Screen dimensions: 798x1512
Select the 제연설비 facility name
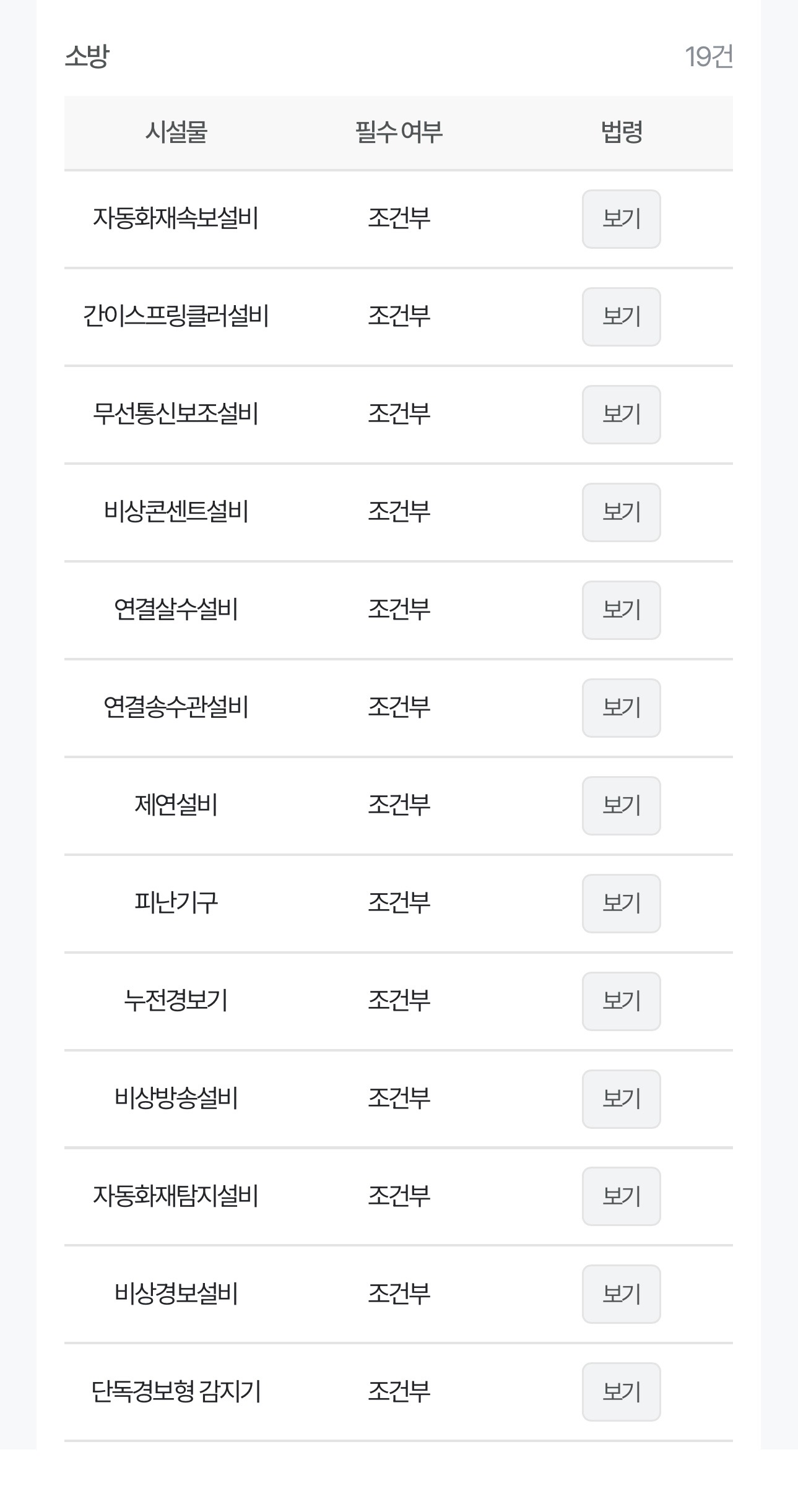[176, 805]
